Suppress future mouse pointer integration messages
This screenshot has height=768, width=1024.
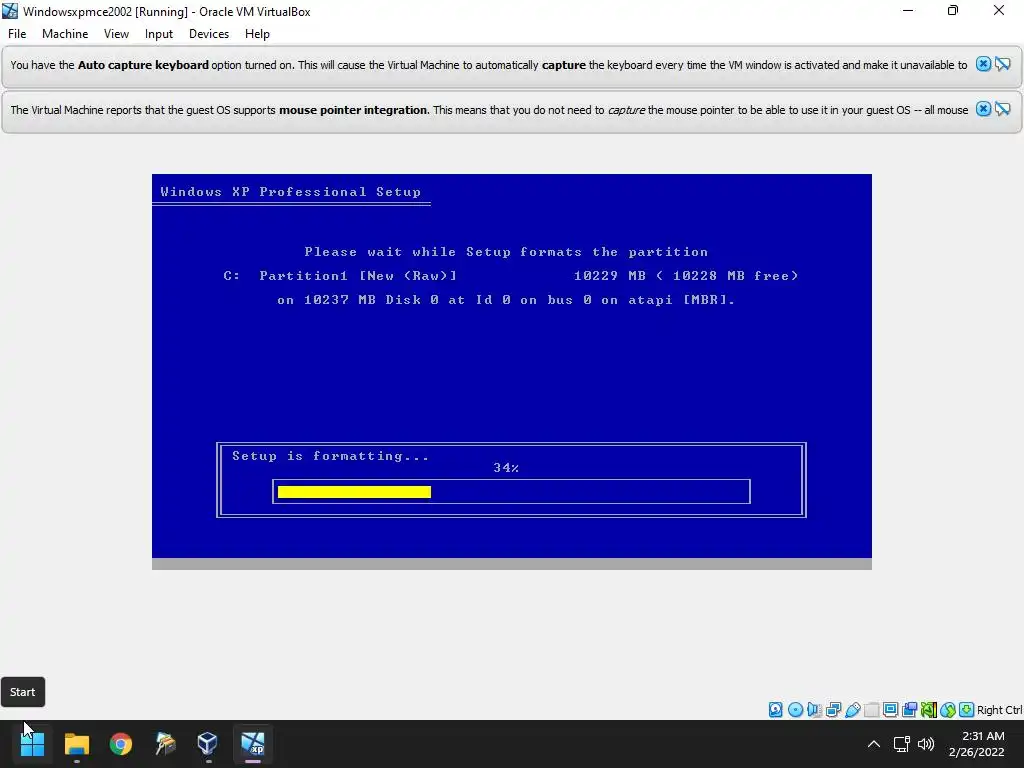(1002, 109)
